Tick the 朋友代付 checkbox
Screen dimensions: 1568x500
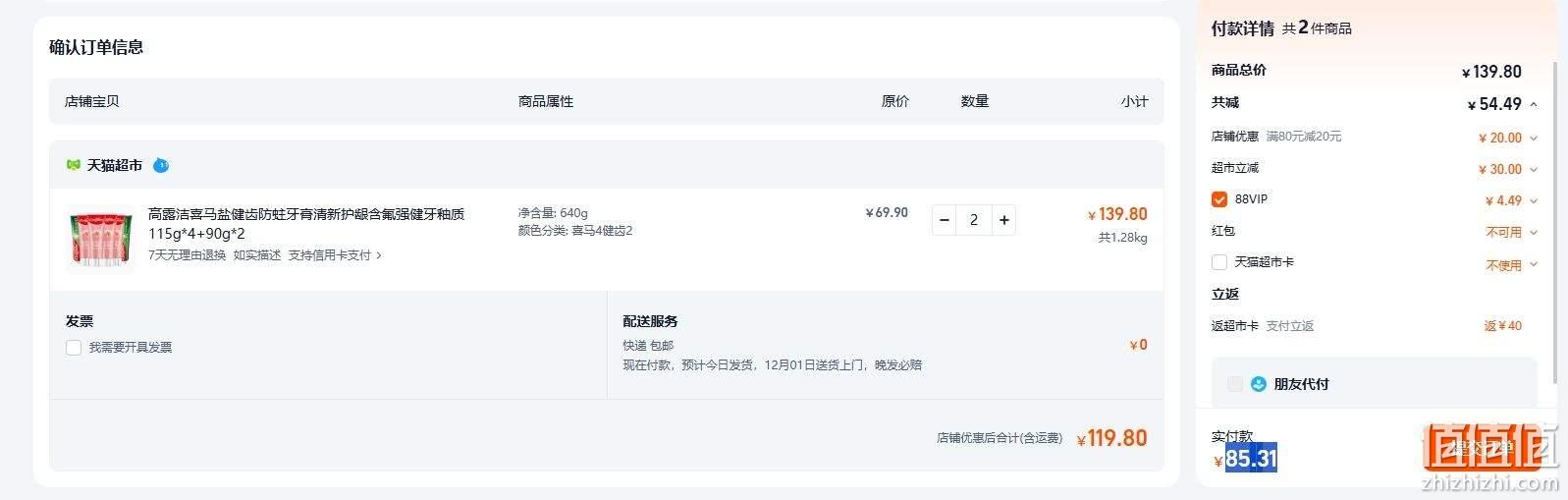[1235, 384]
